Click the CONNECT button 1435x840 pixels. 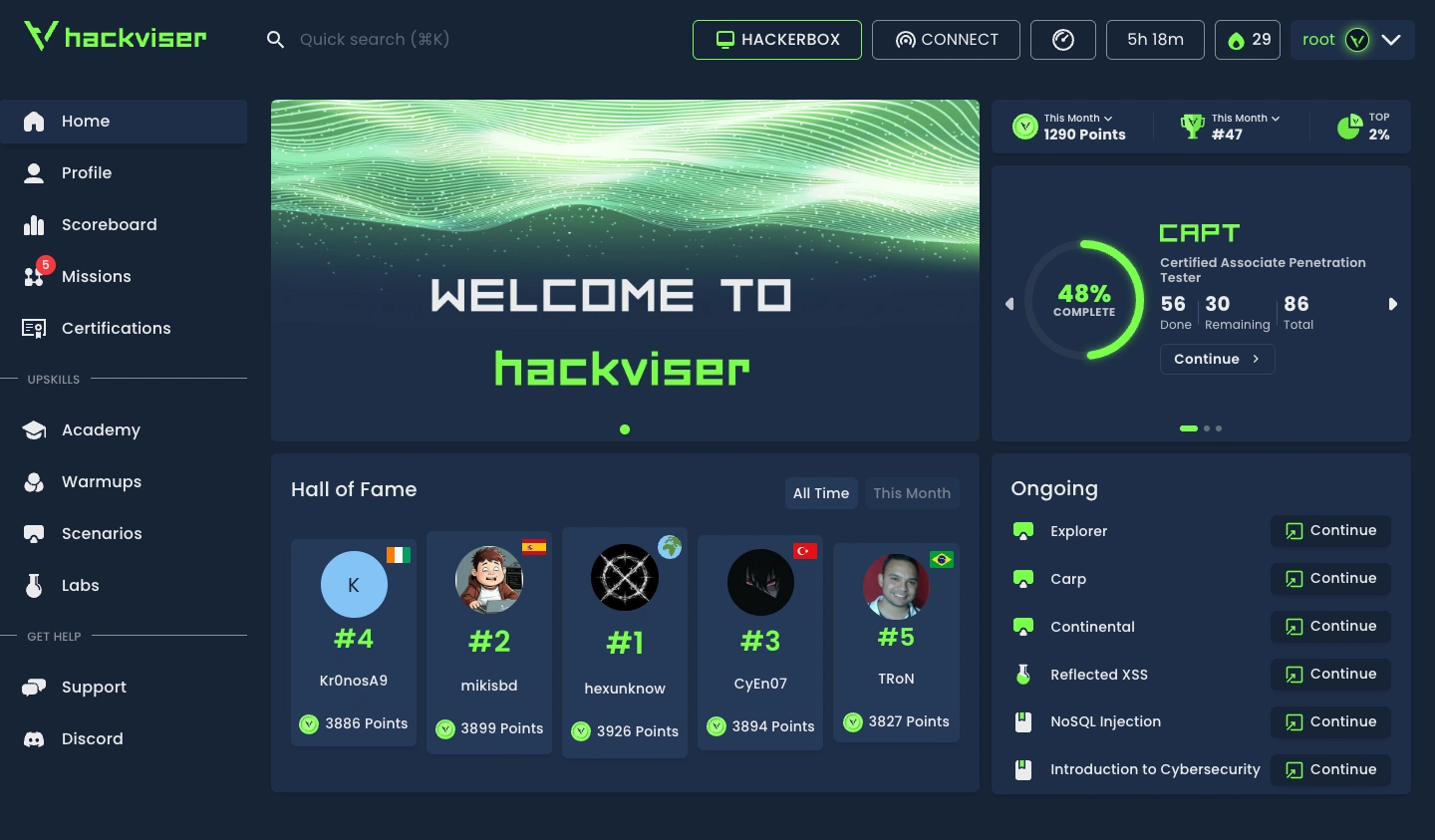click(946, 40)
